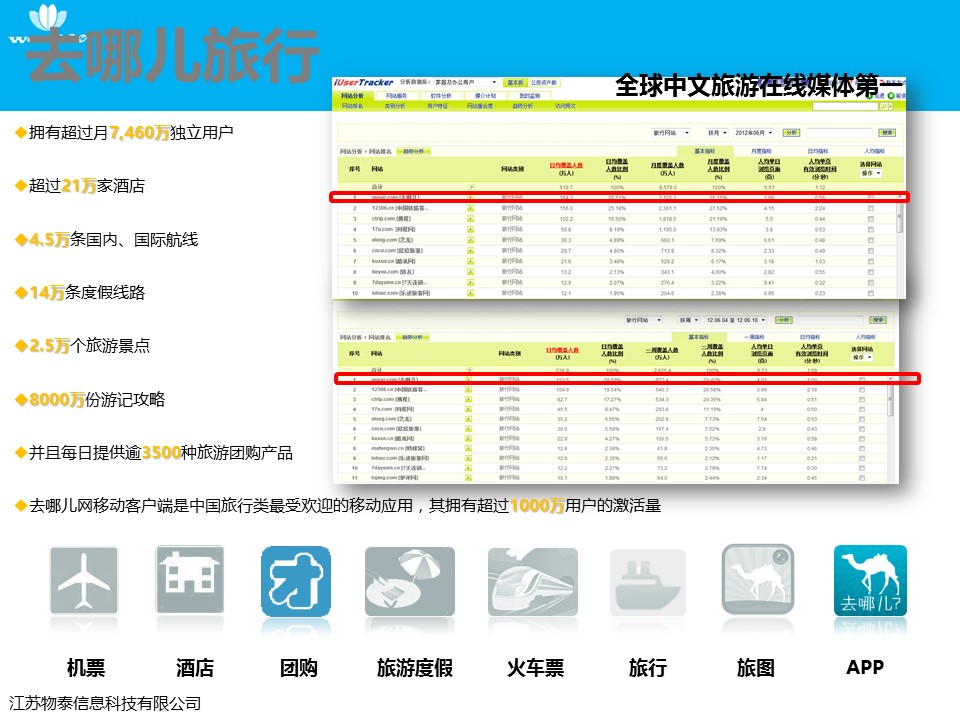Open trend chart icon for 7daysinn.cn in monthly table
Viewport: 960px width, 720px height.
tap(470, 283)
